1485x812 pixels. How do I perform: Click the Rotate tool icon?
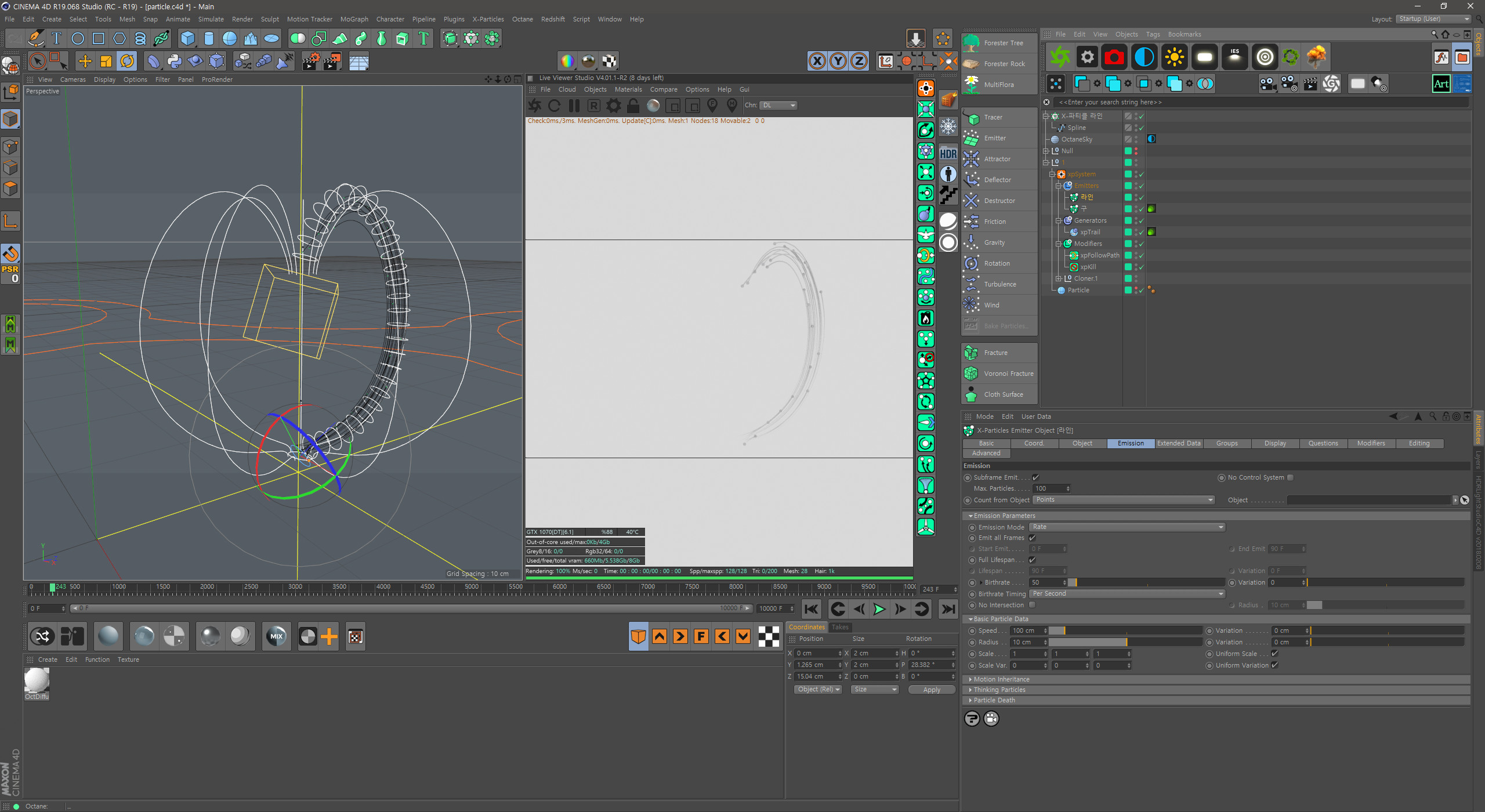coord(127,61)
